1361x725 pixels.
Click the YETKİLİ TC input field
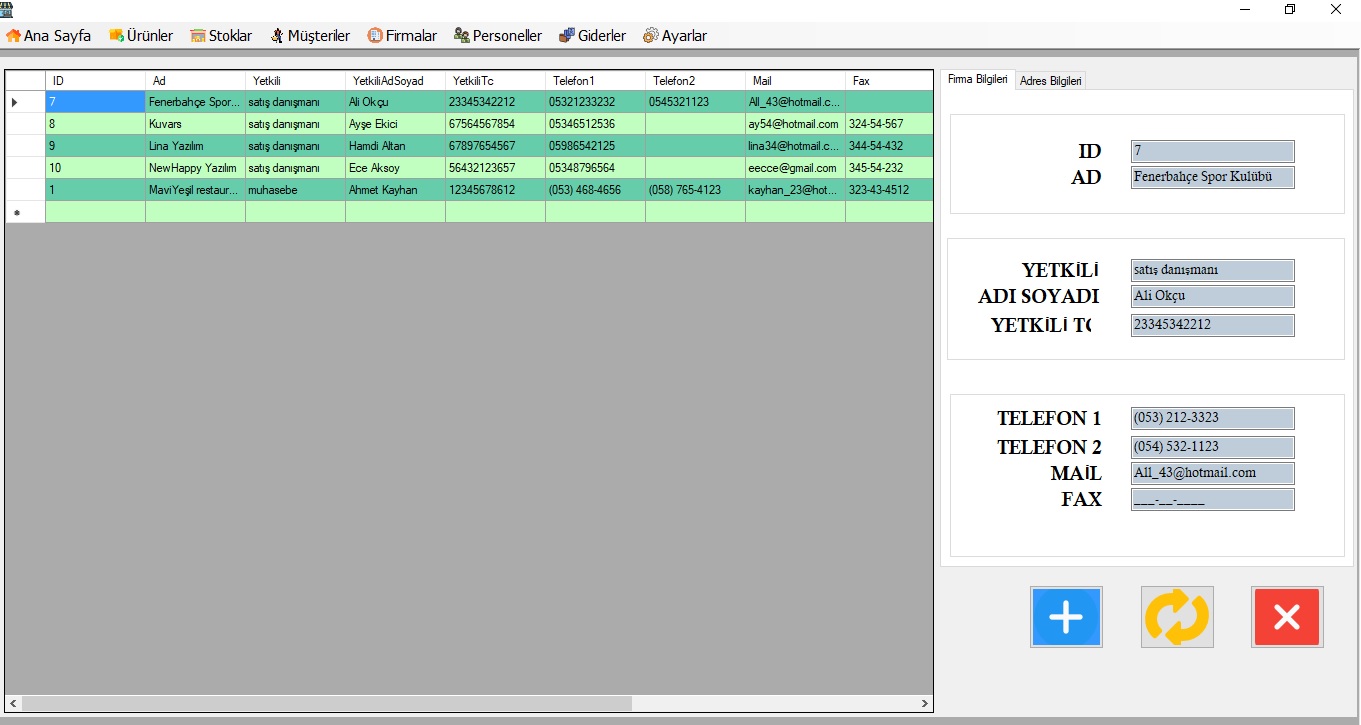(x=1213, y=325)
